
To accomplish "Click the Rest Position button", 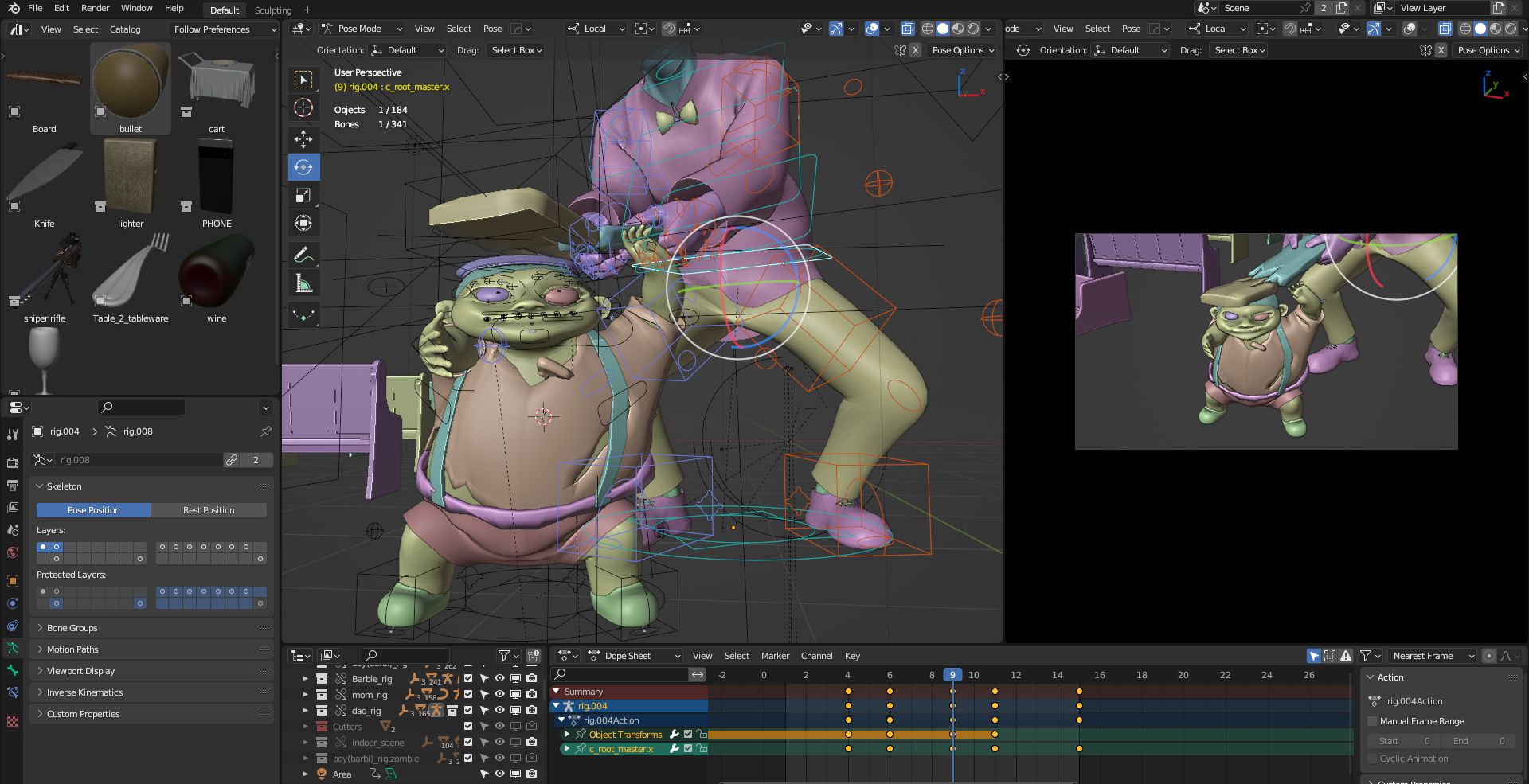I will 209,510.
